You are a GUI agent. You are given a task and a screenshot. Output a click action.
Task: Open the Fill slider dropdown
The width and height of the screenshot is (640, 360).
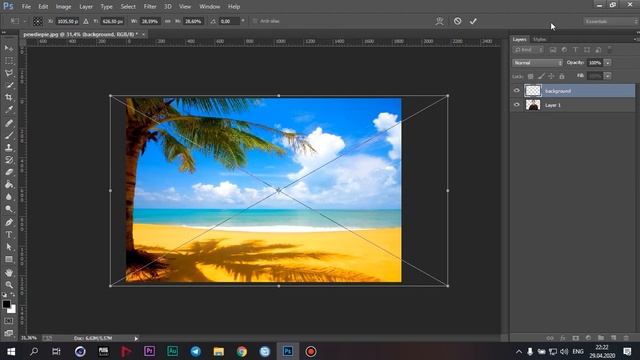click(608, 76)
